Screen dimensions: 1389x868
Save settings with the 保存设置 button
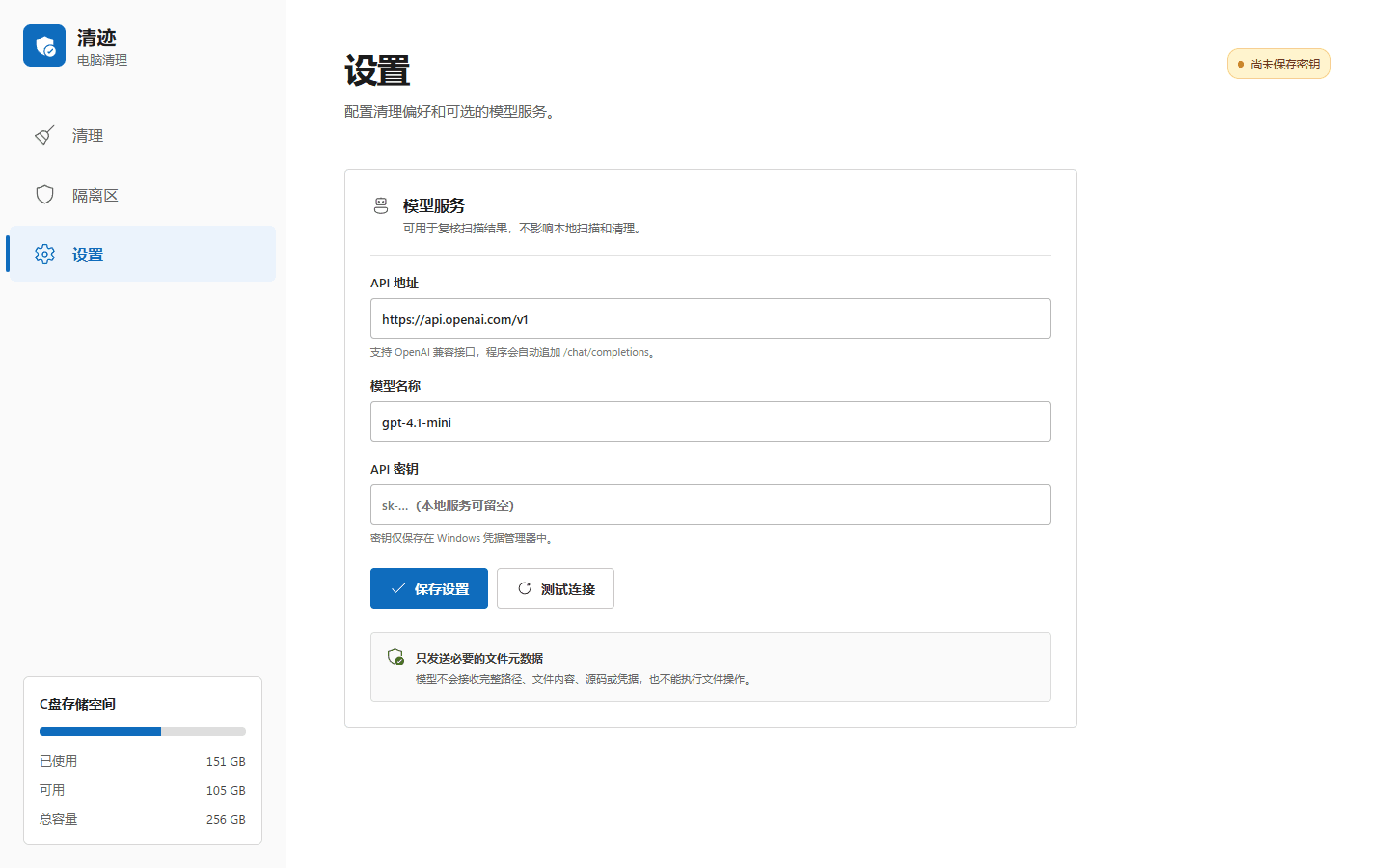point(429,588)
